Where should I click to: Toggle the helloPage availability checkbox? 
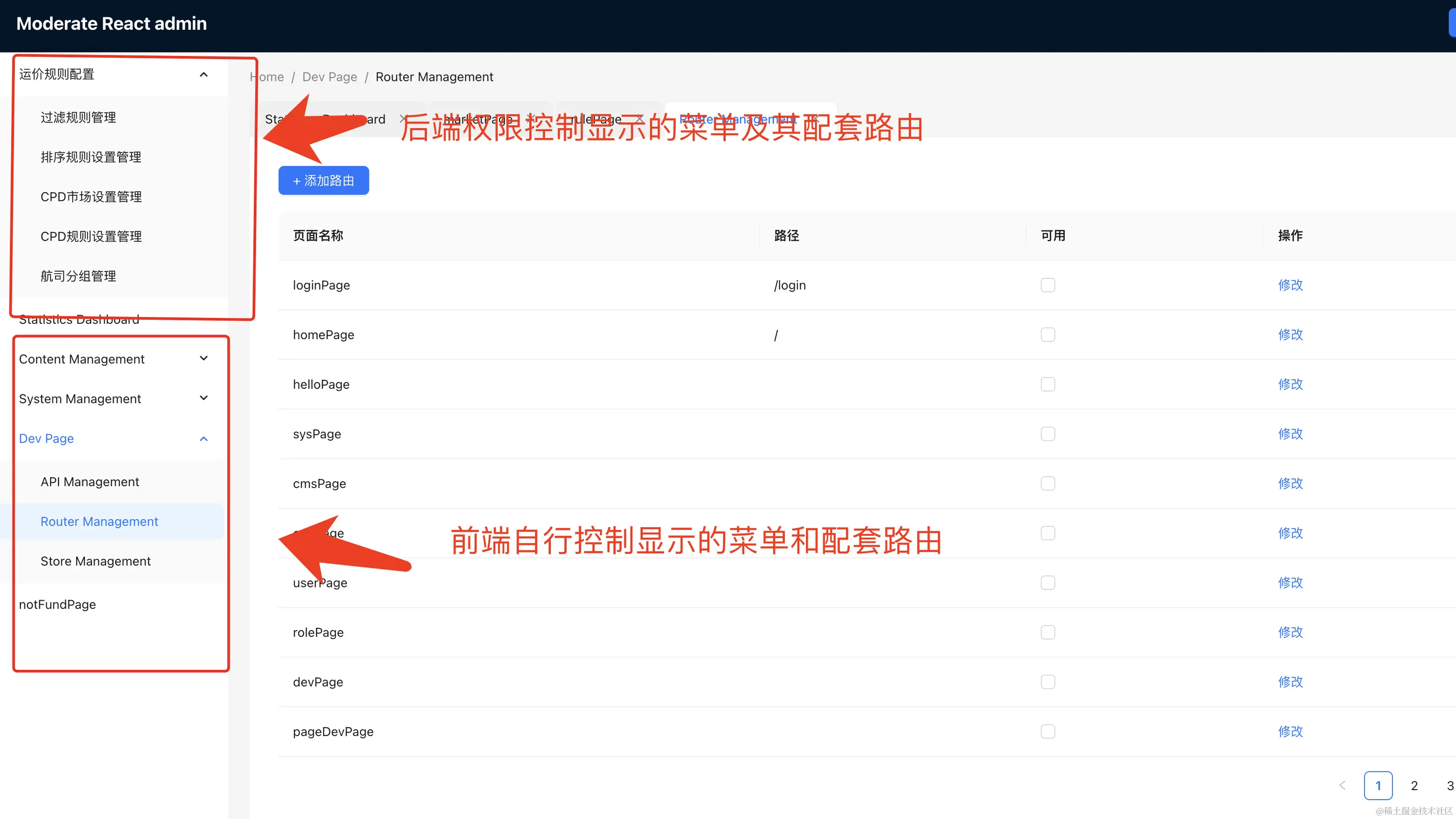1047,384
